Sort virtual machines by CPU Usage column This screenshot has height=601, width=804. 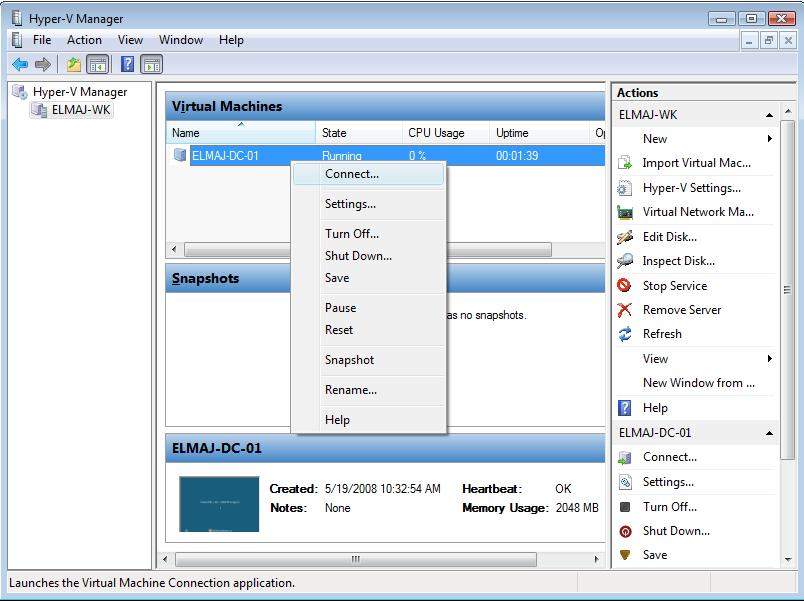446,133
